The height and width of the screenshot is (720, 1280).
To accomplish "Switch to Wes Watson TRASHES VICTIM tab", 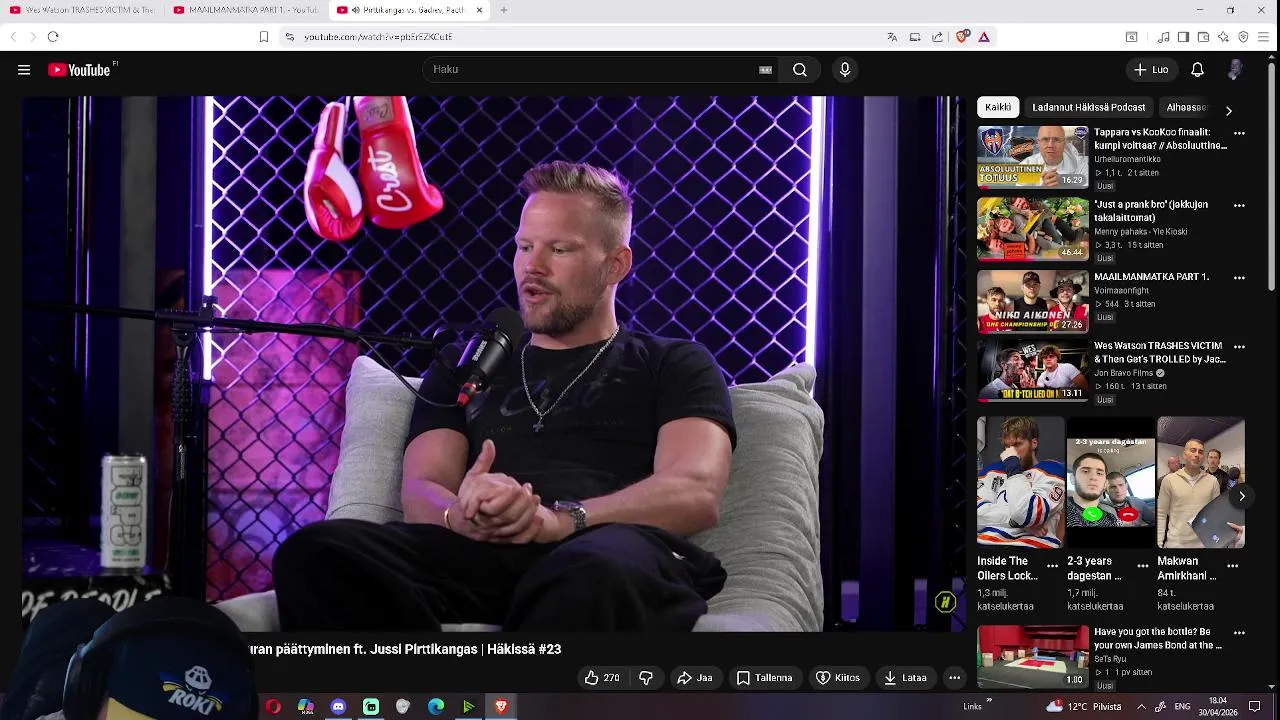I will 82,10.
